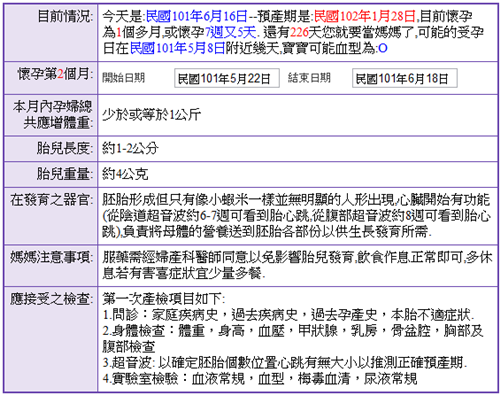
Task: Click the 第一次產檢項目如下 heading
Action: pyautogui.click(x=164, y=299)
